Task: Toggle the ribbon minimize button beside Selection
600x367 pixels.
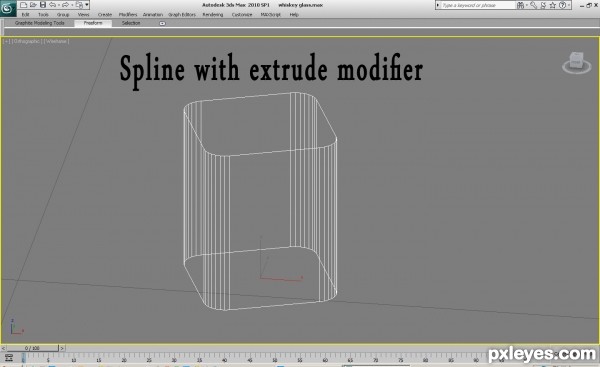Action: point(162,23)
